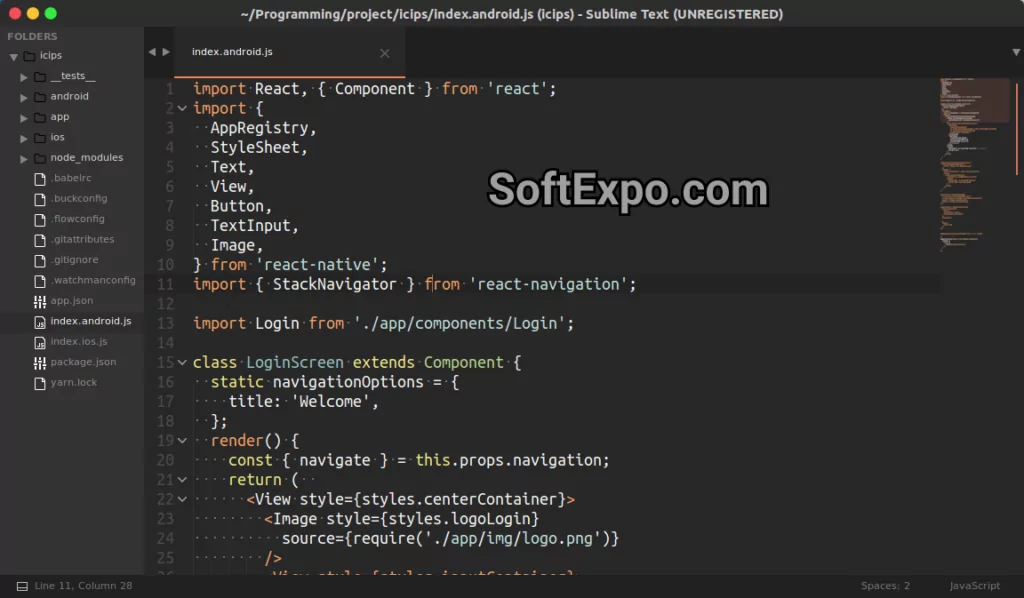1024x598 pixels.
Task: Click the node_modules folder icon
Action: click(x=40, y=157)
